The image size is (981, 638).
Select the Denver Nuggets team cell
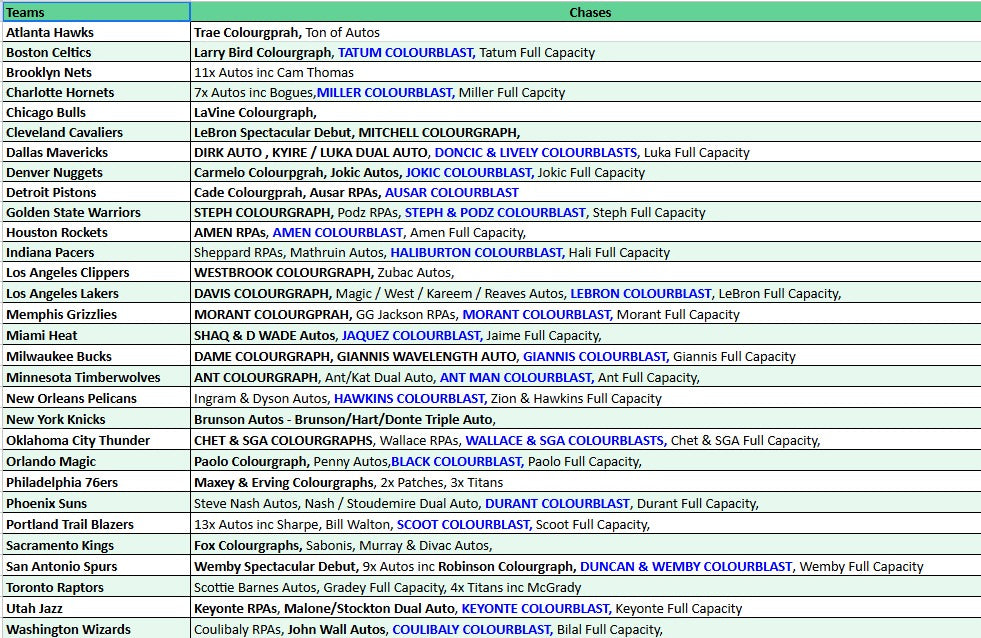[x=96, y=172]
